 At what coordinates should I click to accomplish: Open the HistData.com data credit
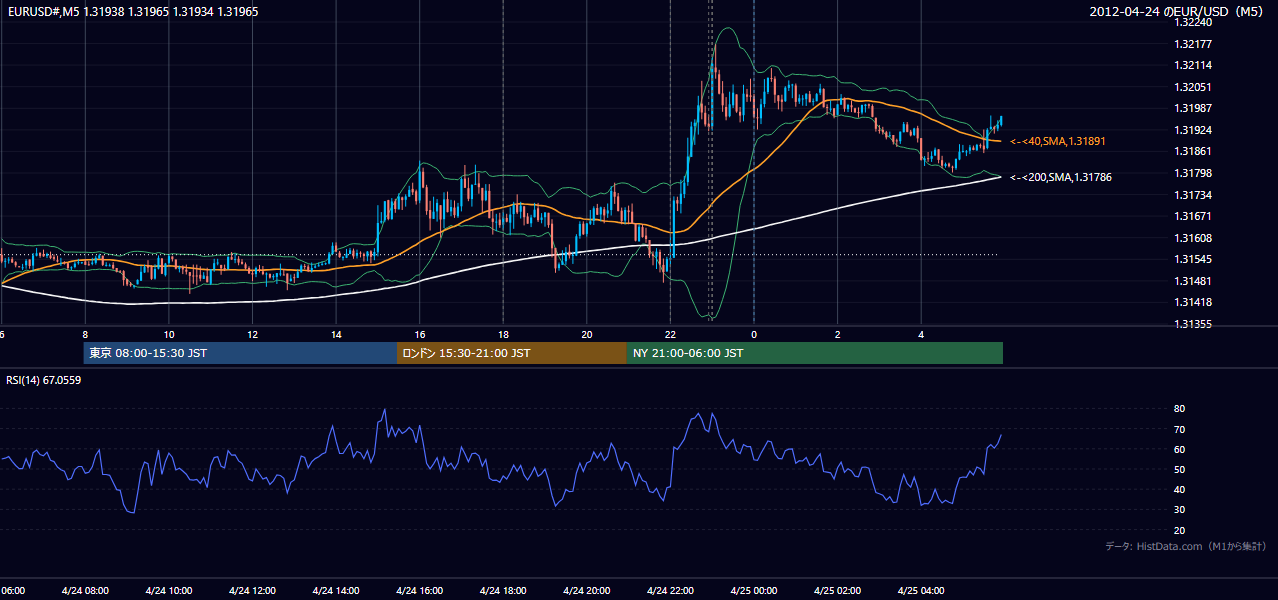pos(1185,546)
